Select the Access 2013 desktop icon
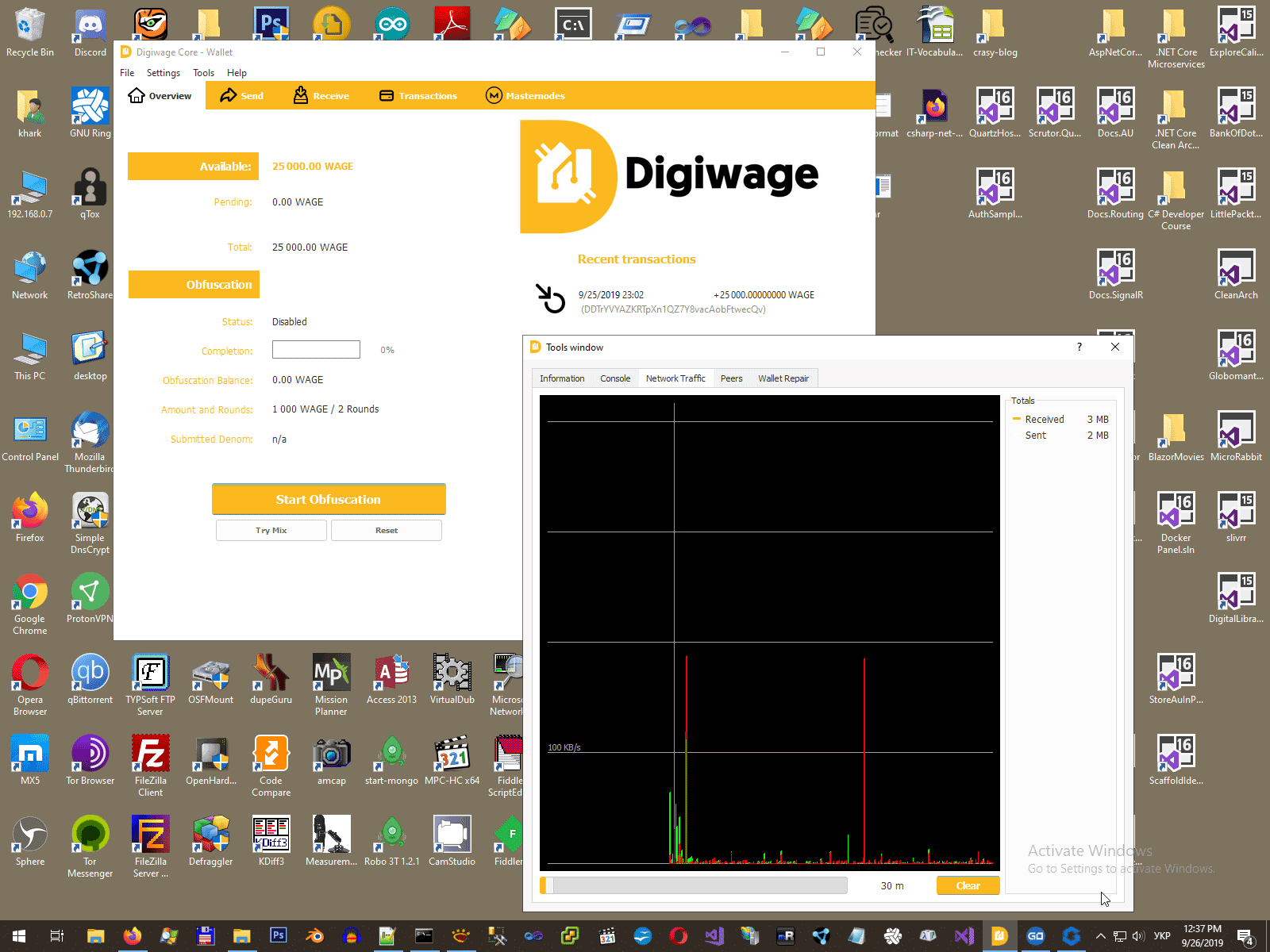1270x952 pixels. (391, 680)
